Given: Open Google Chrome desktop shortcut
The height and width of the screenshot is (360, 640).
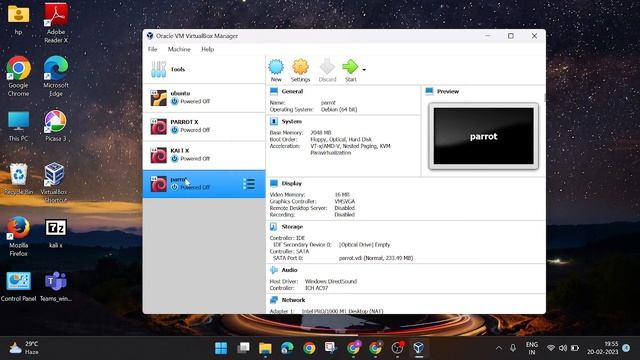Looking at the screenshot, I should click(18, 76).
